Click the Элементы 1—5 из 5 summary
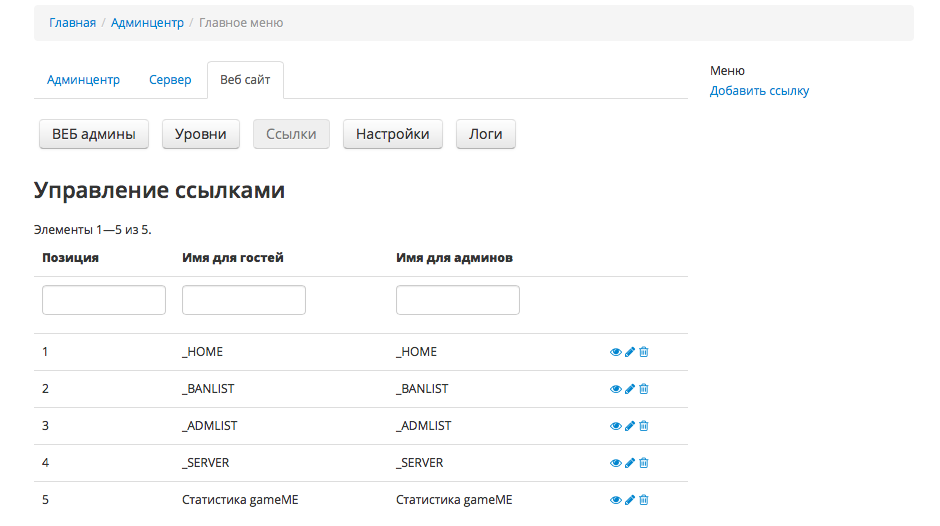The image size is (940, 526). pos(93,230)
